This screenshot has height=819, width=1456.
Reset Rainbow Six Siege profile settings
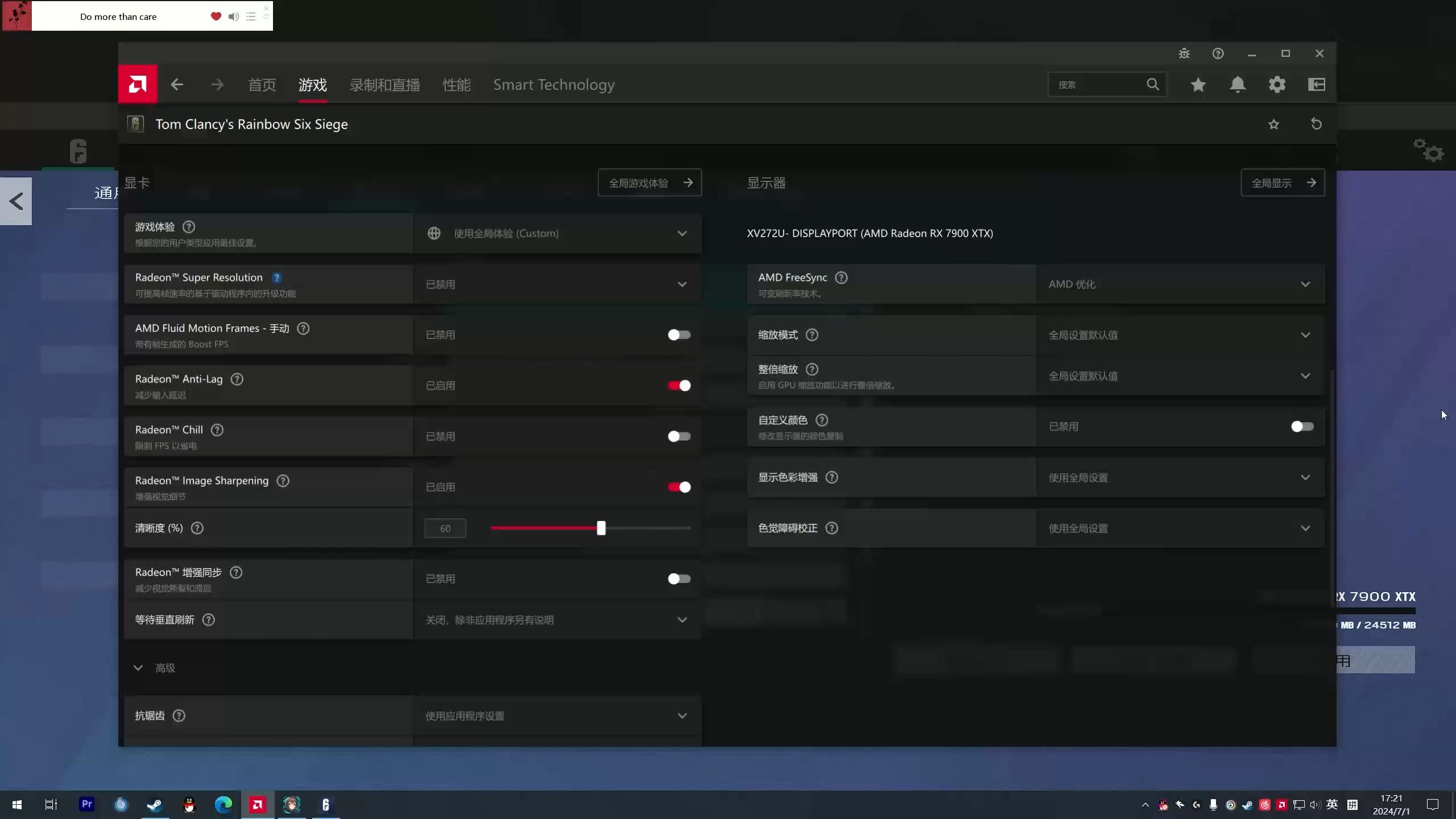point(1316,124)
